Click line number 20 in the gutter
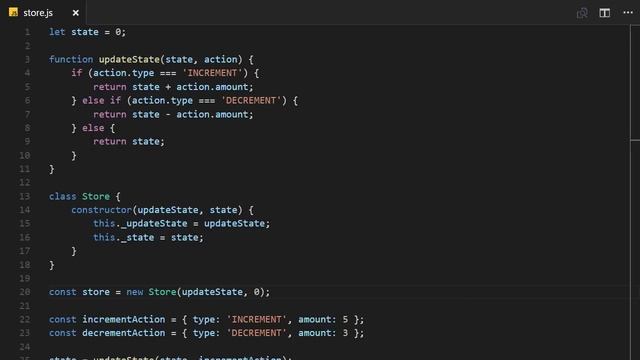This screenshot has width=640, height=360. point(24,292)
